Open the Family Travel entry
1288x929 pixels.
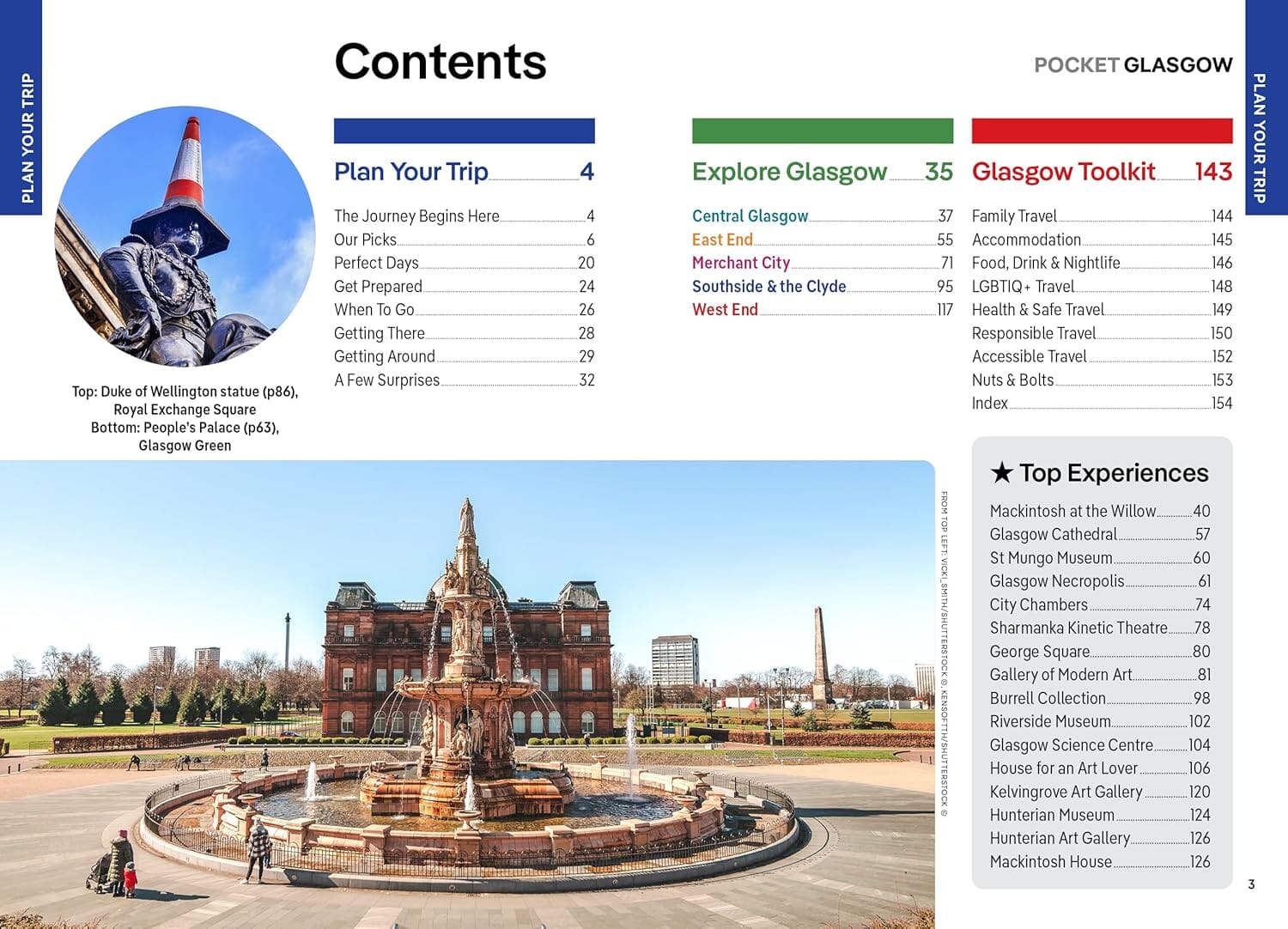(x=1014, y=216)
